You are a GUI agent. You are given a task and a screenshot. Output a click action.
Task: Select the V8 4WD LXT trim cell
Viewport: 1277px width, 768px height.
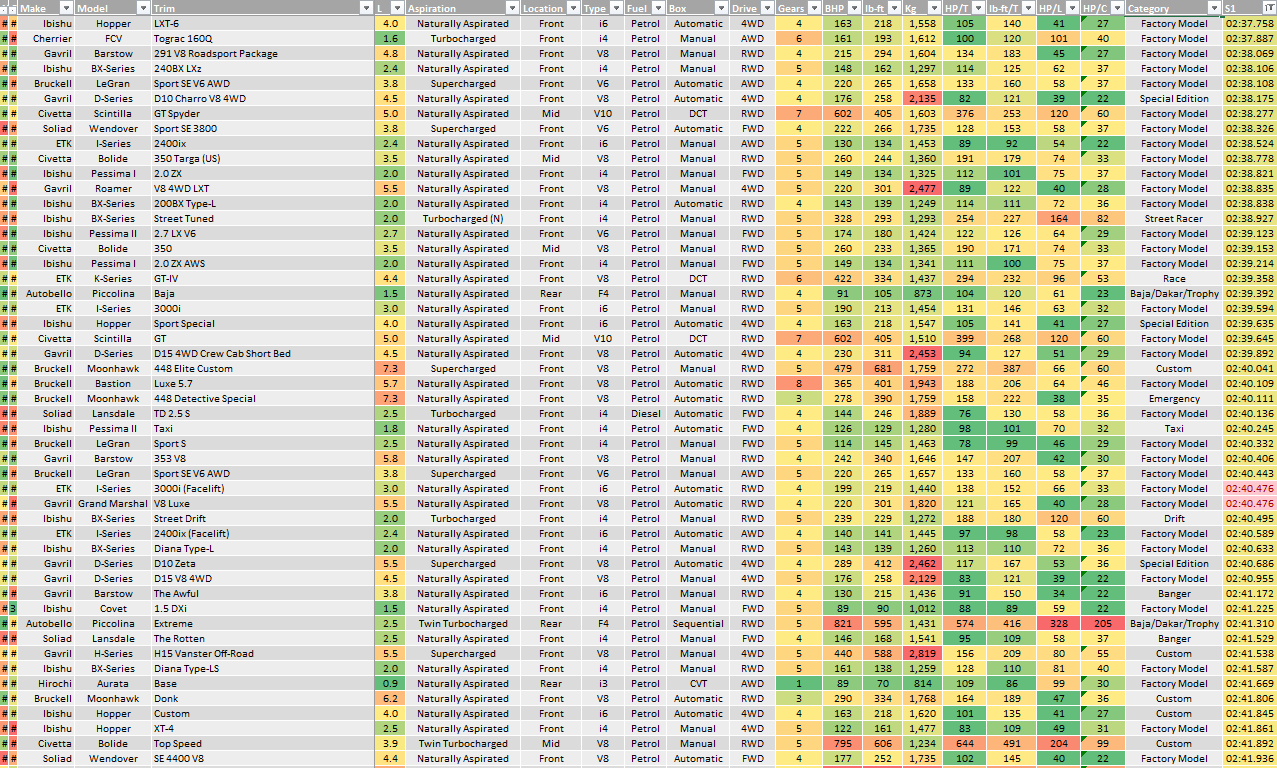pos(263,188)
